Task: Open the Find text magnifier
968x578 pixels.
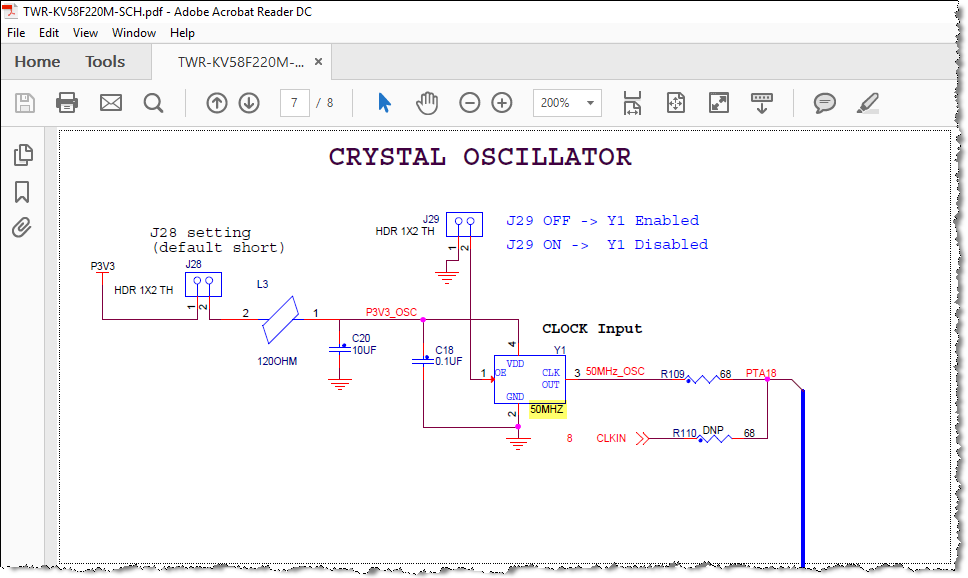Action: [x=153, y=103]
